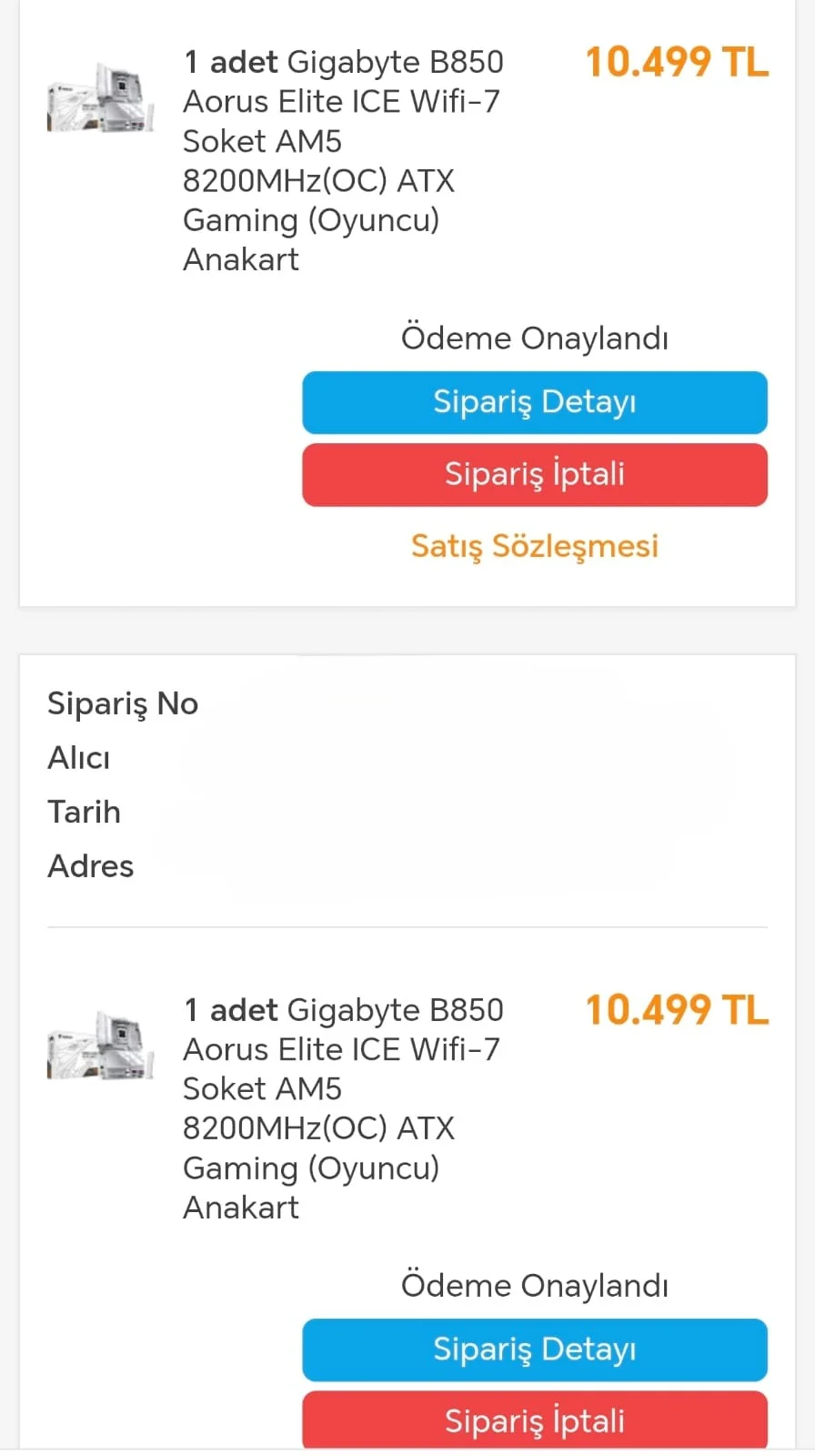Click the Alıcı label
Viewport: 815px width, 1456px height.
[x=79, y=758]
